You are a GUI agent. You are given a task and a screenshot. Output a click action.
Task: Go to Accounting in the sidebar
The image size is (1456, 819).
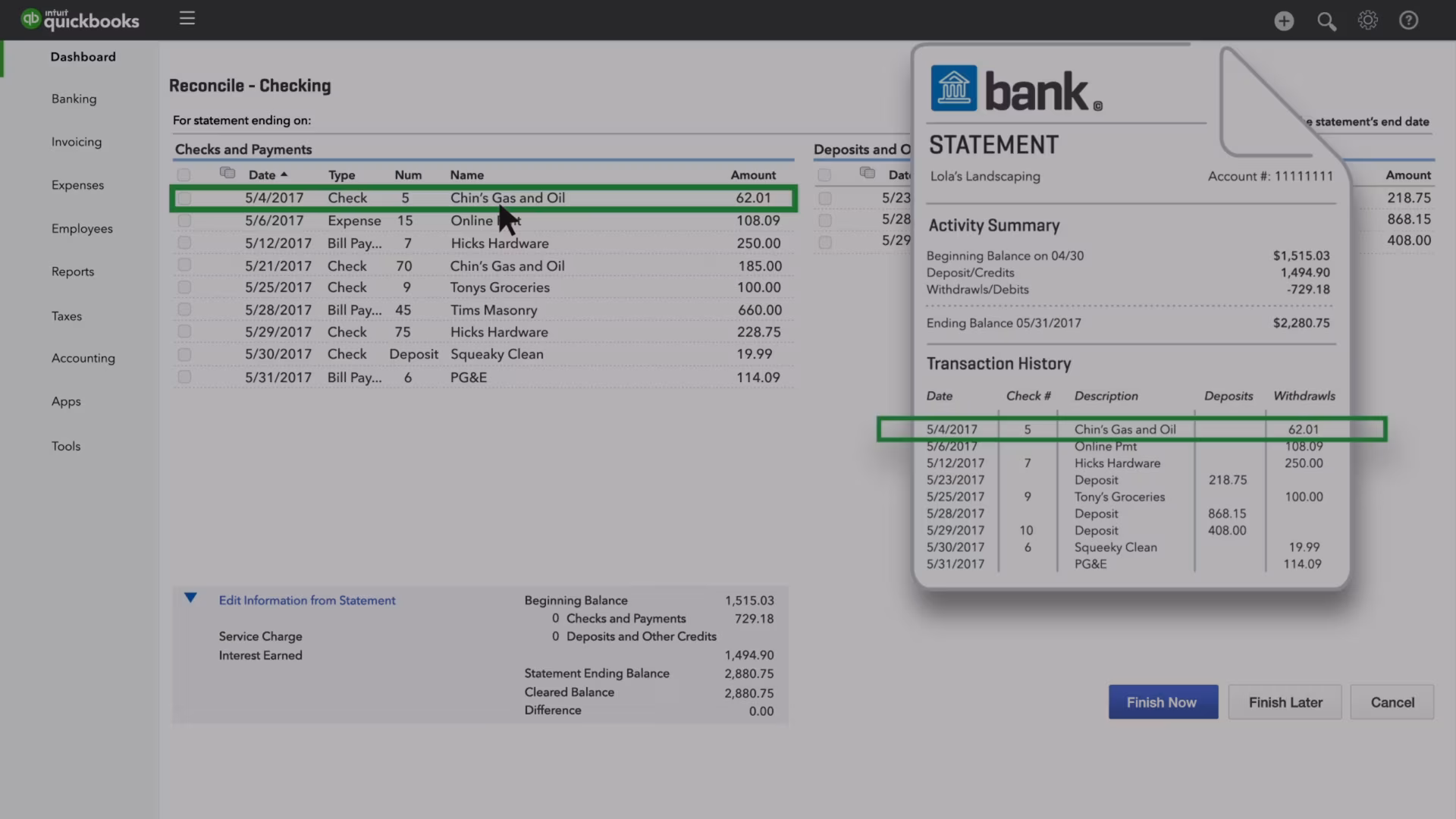pos(83,358)
